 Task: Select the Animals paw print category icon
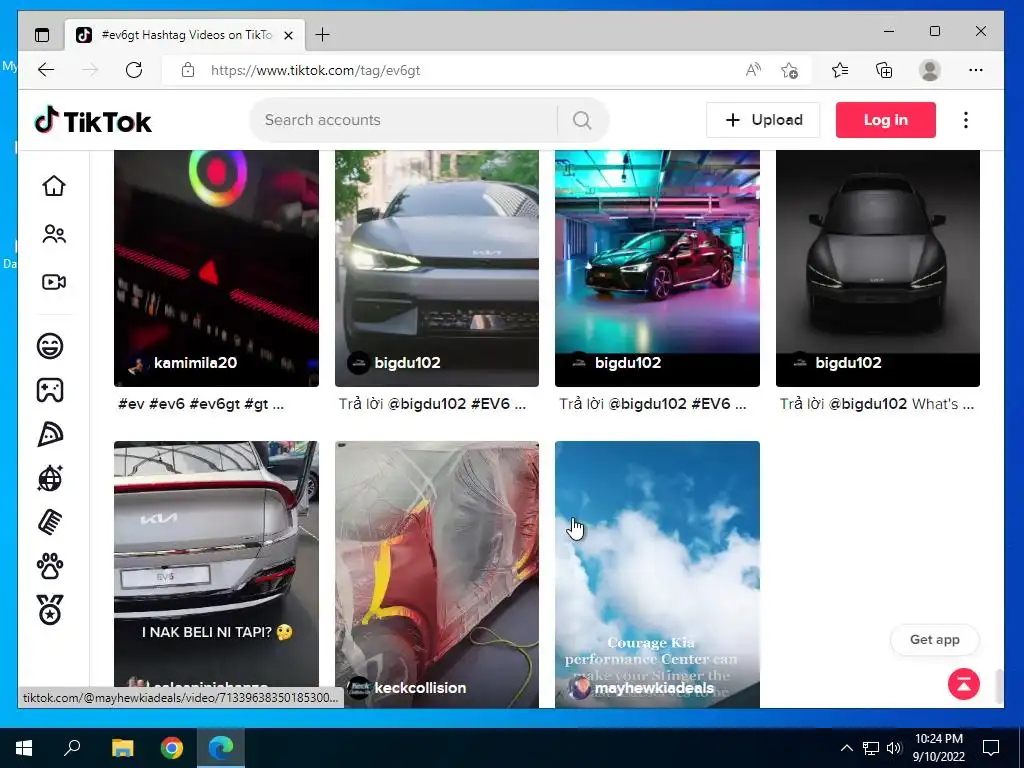(50, 566)
